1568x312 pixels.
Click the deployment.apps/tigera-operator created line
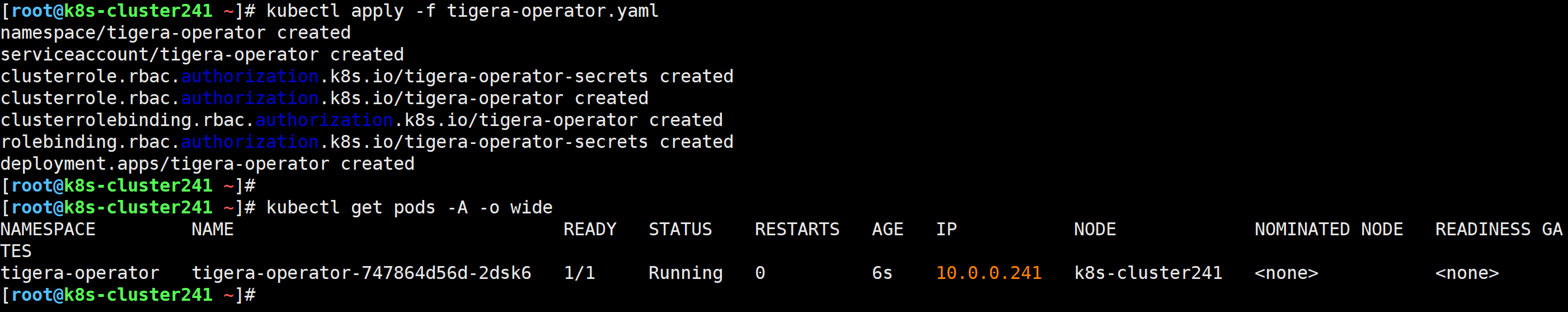coord(207,164)
